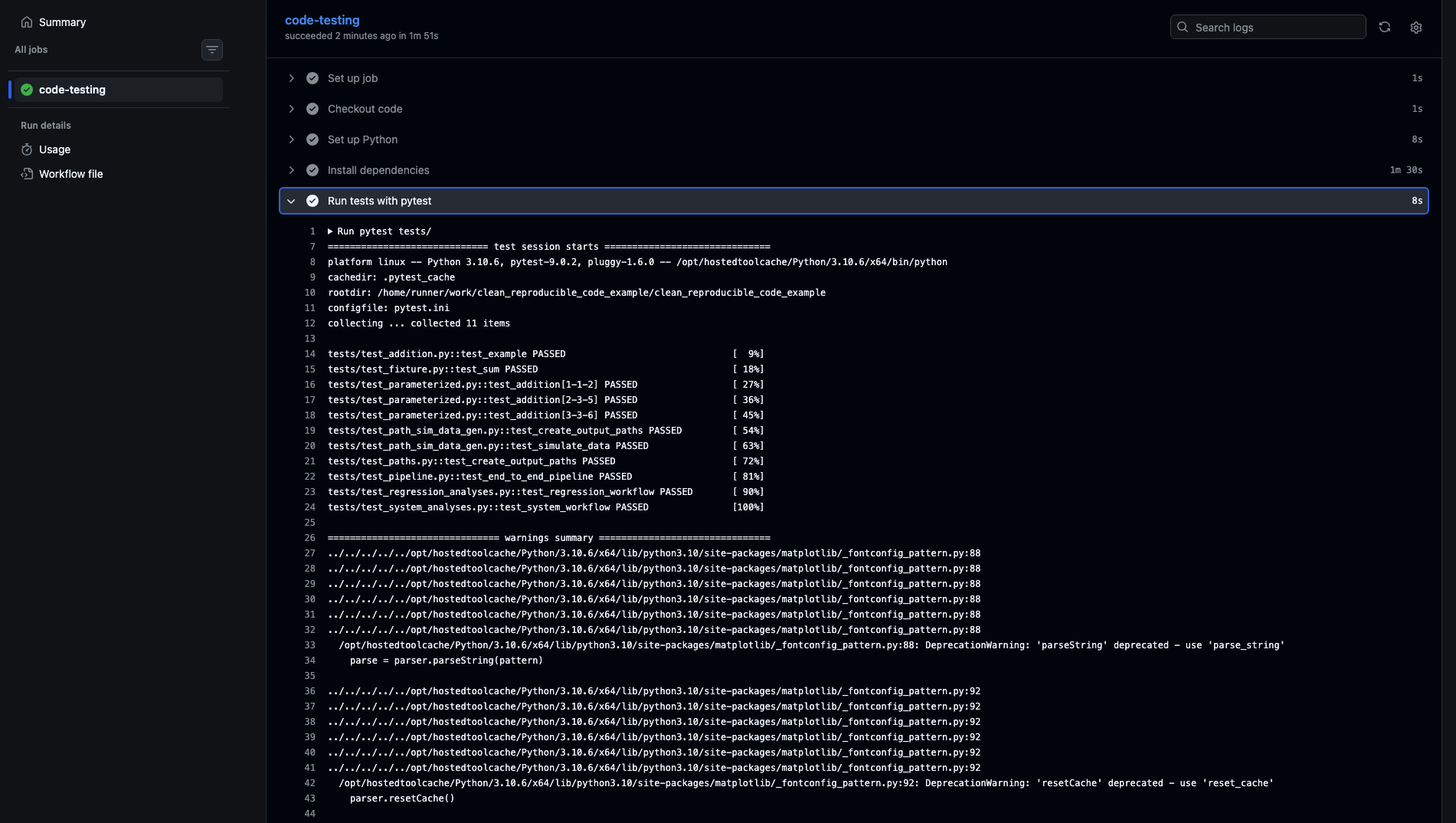Click test_simulate_data PASSED log line
Screen dimensions: 1456x823
(x=488, y=446)
